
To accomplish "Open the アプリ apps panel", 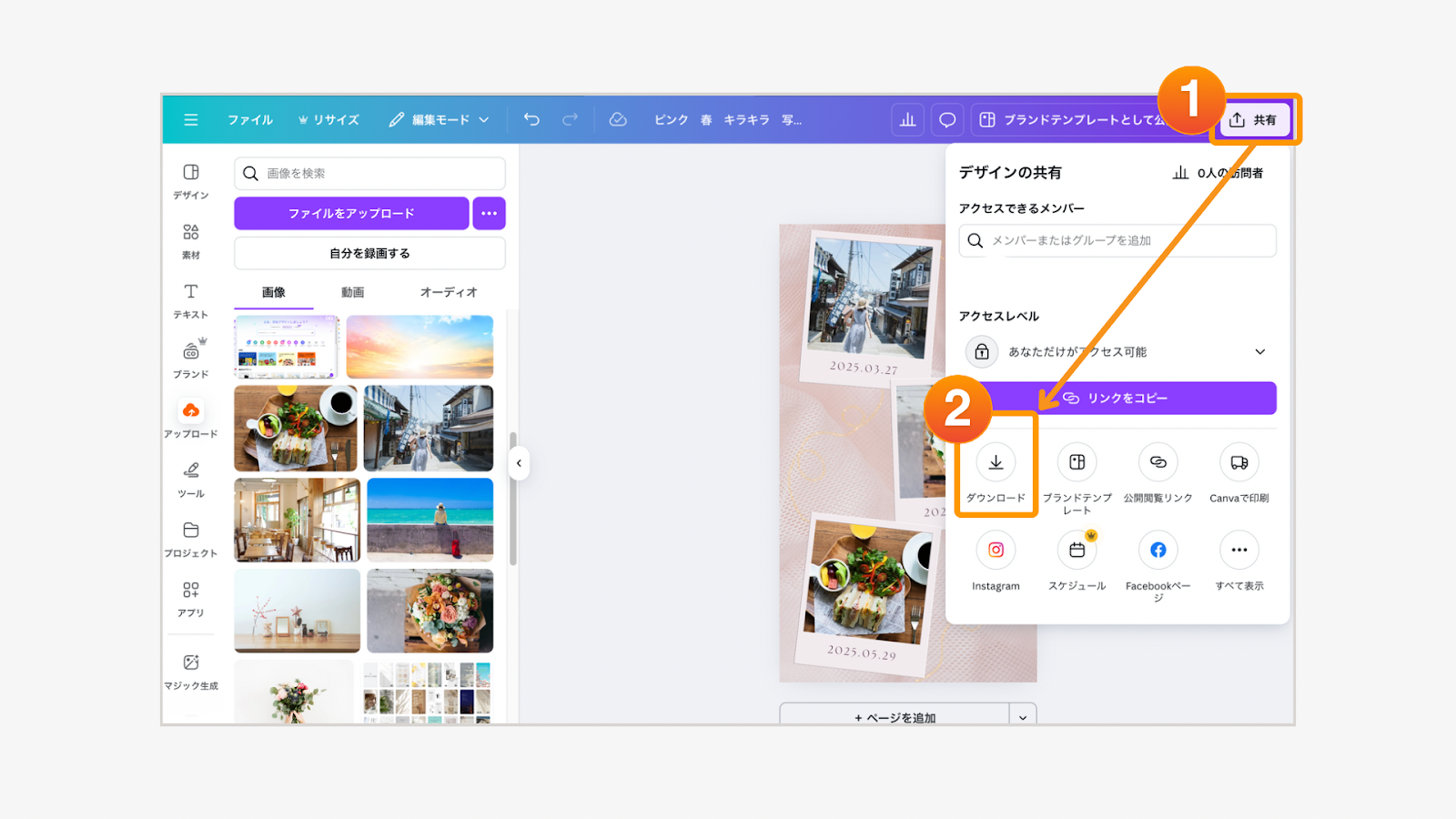I will 191,599.
